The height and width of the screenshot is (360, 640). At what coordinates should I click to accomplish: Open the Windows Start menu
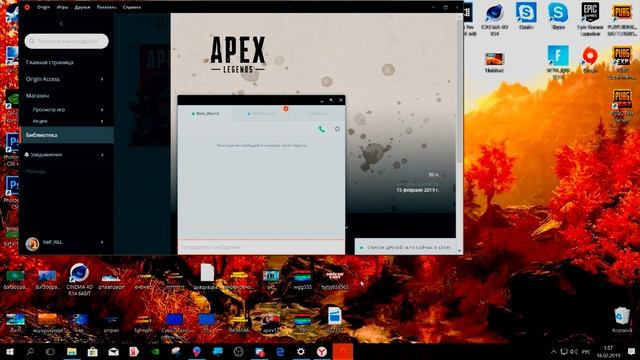coord(10,352)
